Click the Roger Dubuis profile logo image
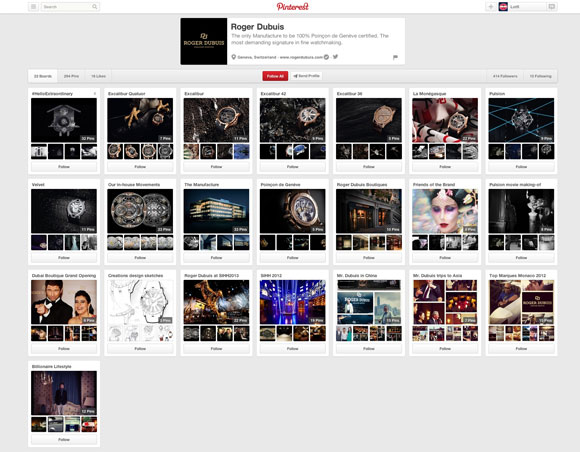The image size is (580, 452). click(204, 41)
